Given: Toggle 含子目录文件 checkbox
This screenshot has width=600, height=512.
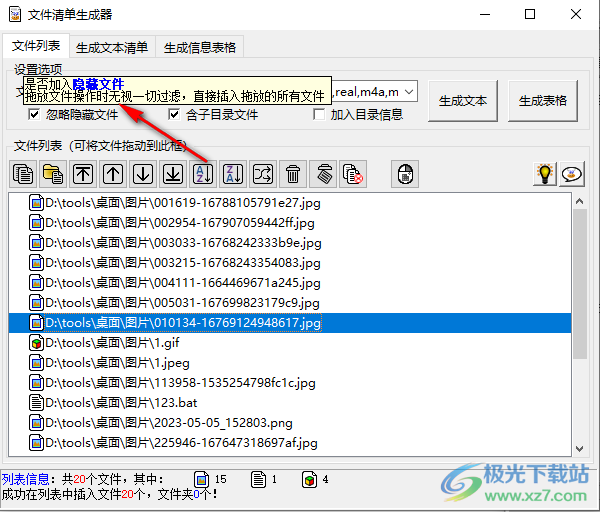Looking at the screenshot, I should [x=174, y=114].
